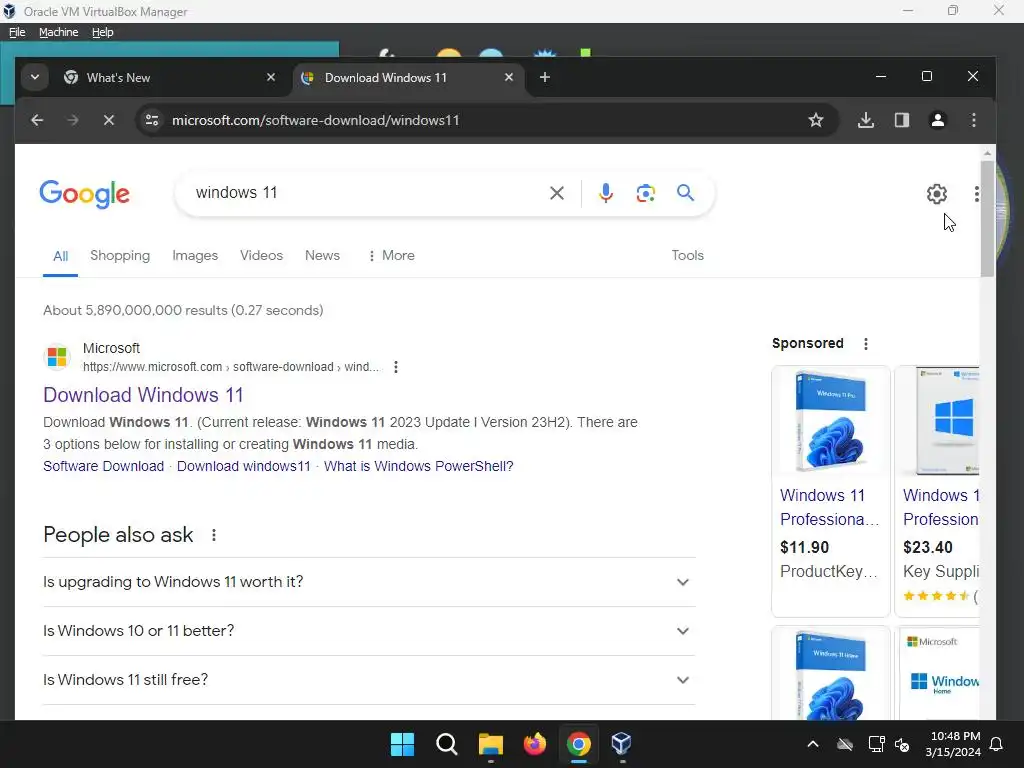This screenshot has width=1024, height=768.
Task: Open the Tools search options
Action: tap(688, 255)
